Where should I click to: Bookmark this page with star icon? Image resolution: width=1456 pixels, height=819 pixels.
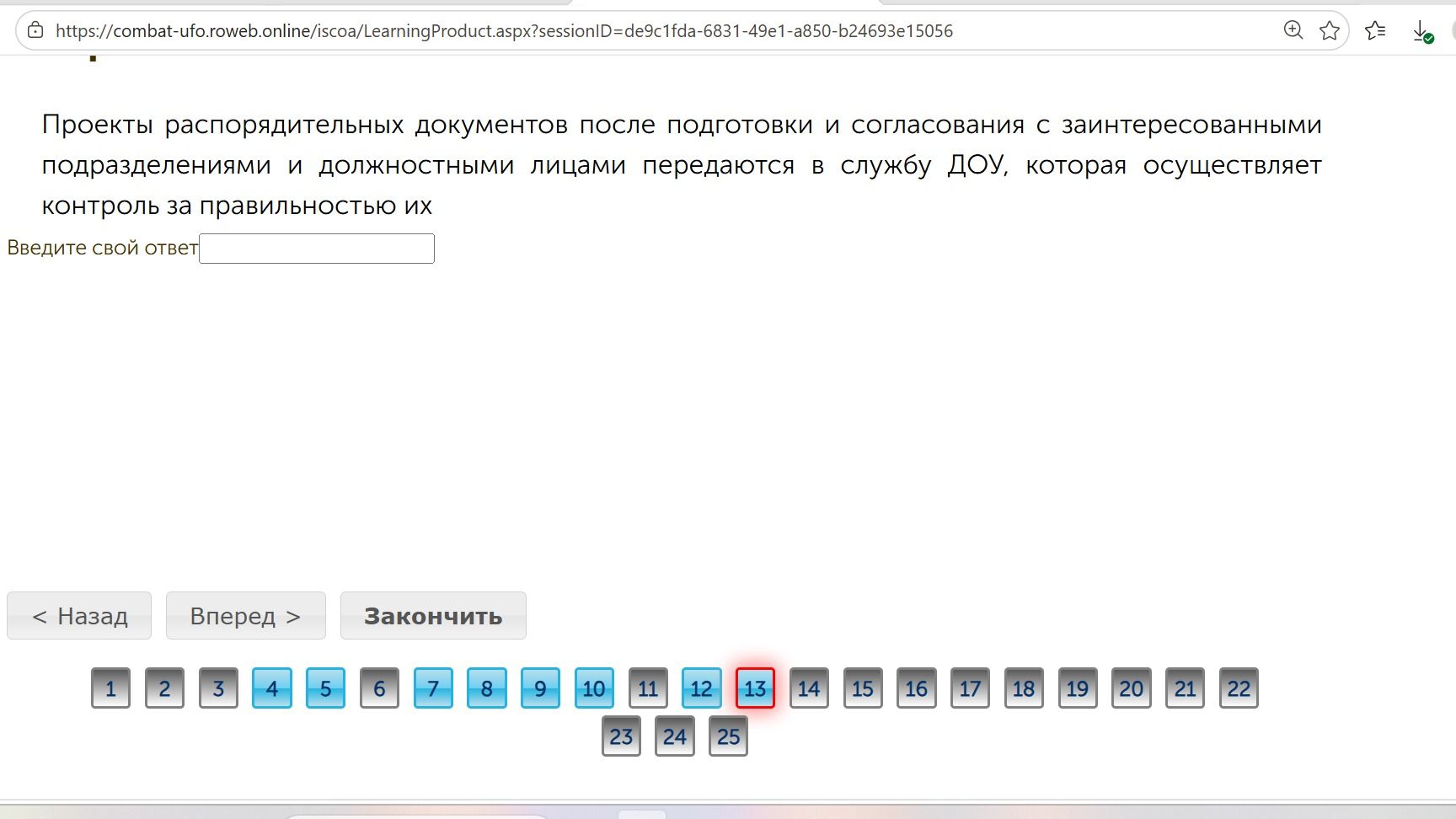coord(1330,31)
